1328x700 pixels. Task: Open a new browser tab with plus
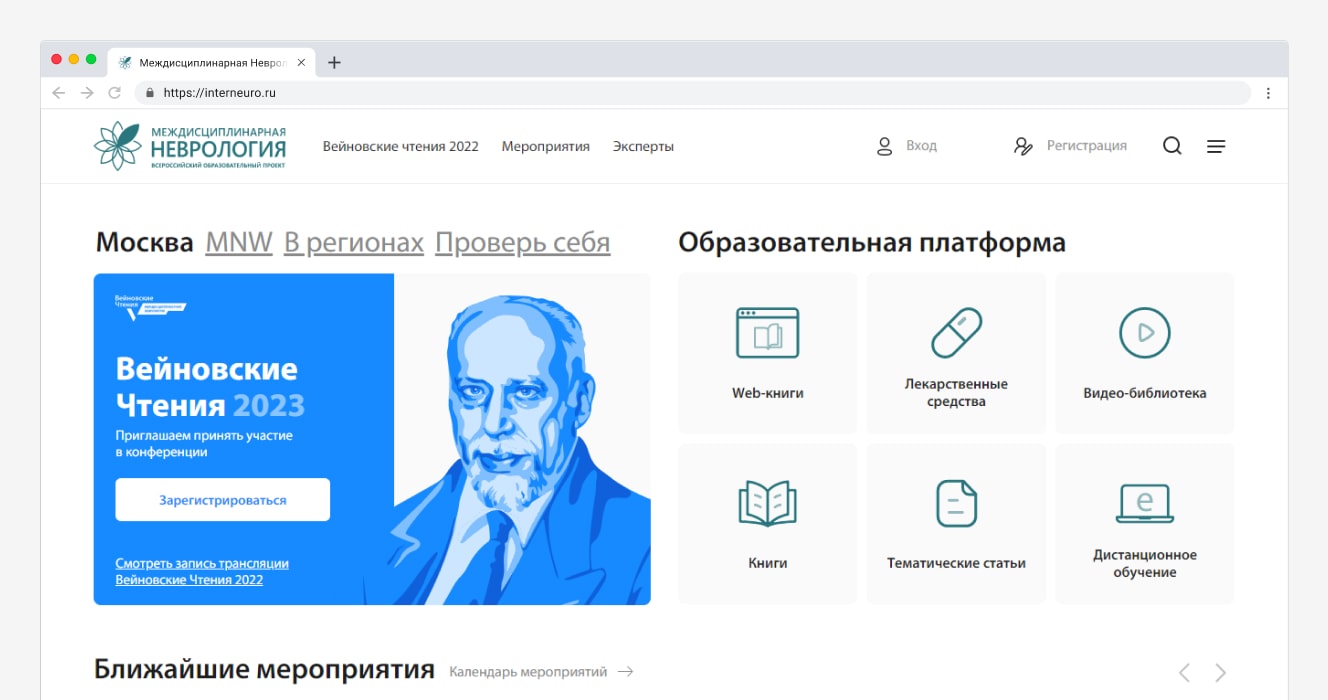[x=334, y=62]
